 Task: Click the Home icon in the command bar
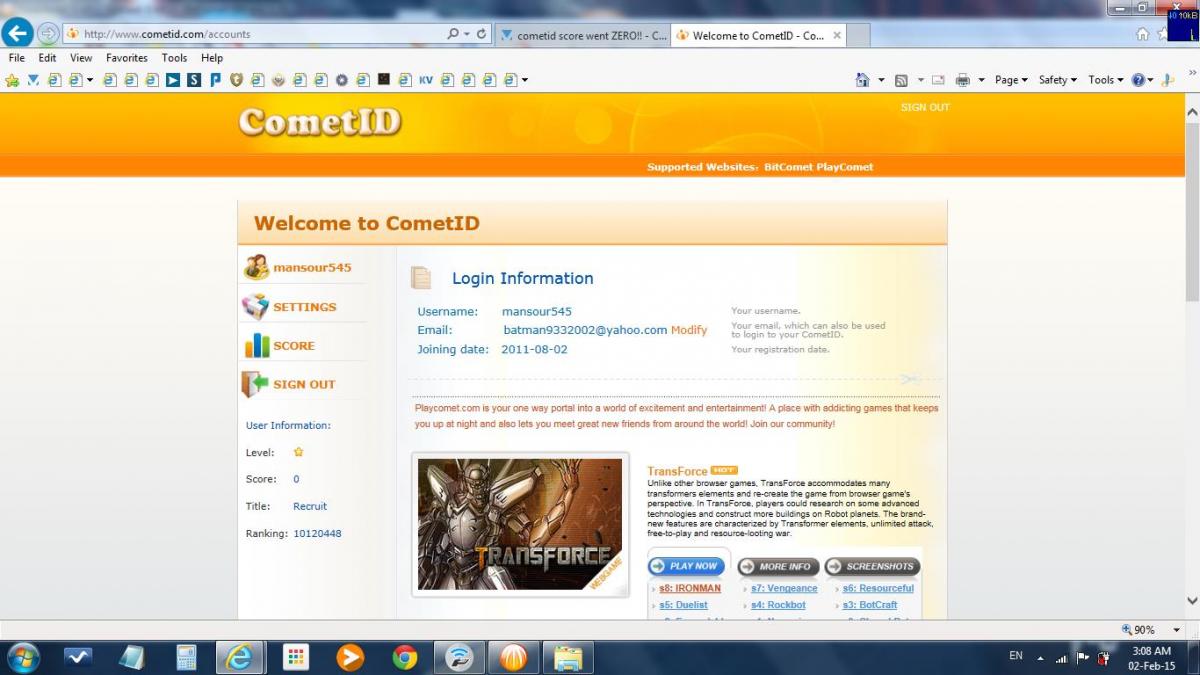[862, 80]
